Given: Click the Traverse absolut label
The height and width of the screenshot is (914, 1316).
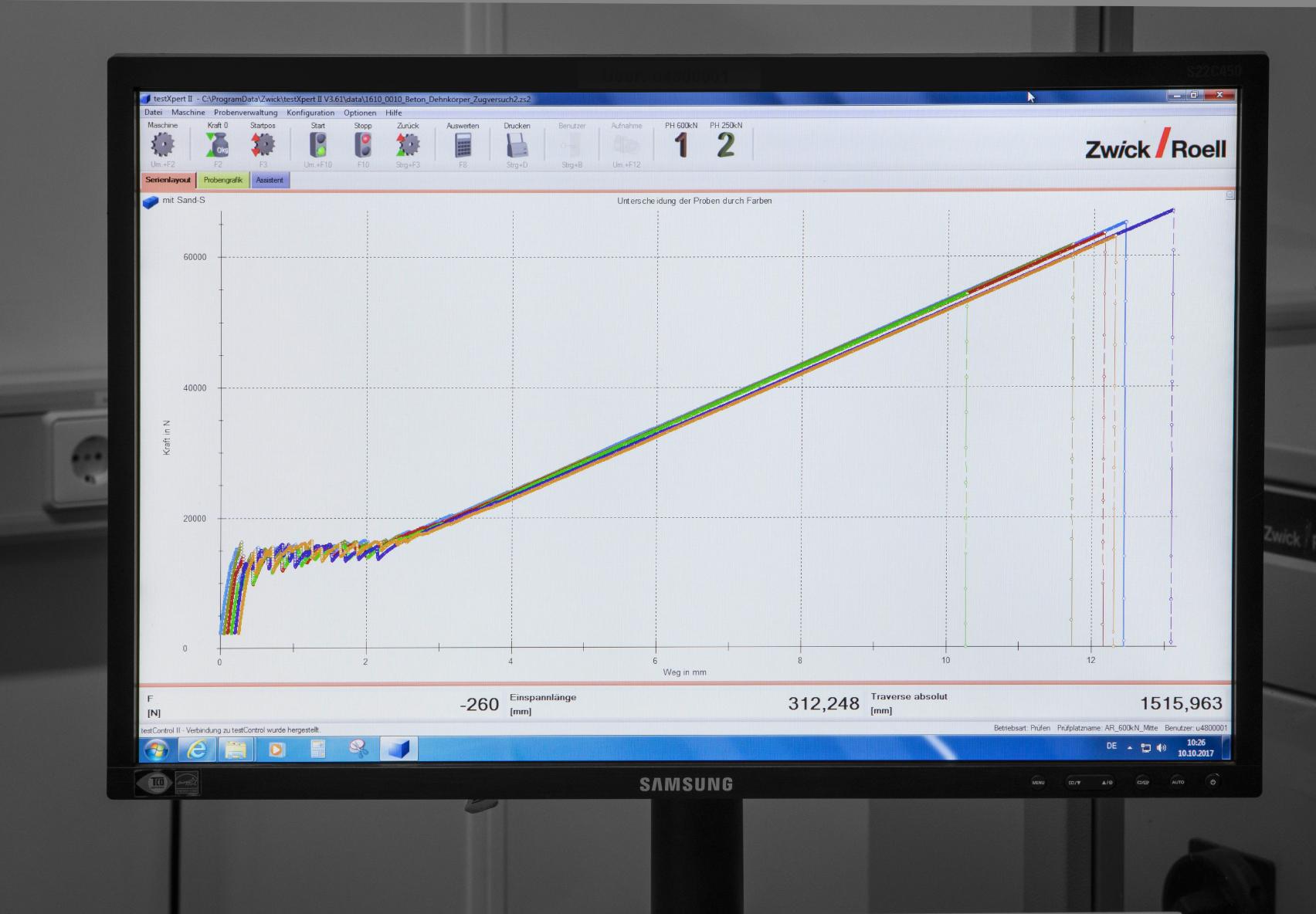Looking at the screenshot, I should (x=909, y=696).
